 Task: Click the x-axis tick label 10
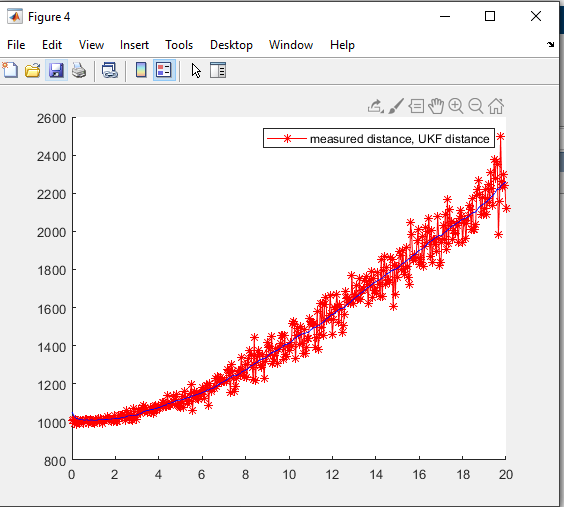(289, 475)
